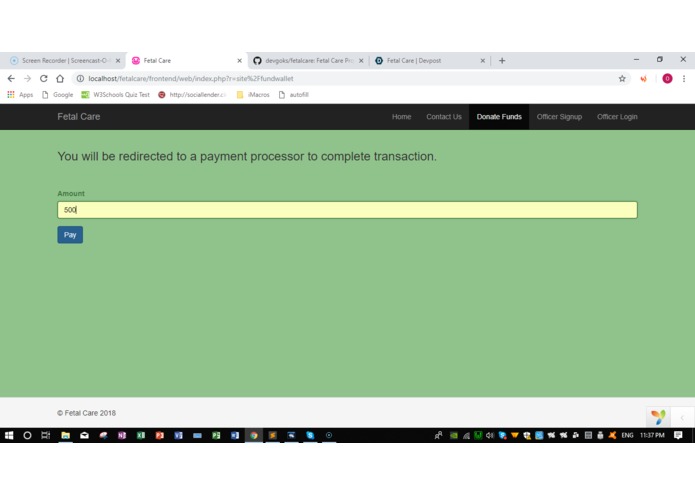Close the Devpost tab
This screenshot has width=695, height=494.
click(x=483, y=61)
